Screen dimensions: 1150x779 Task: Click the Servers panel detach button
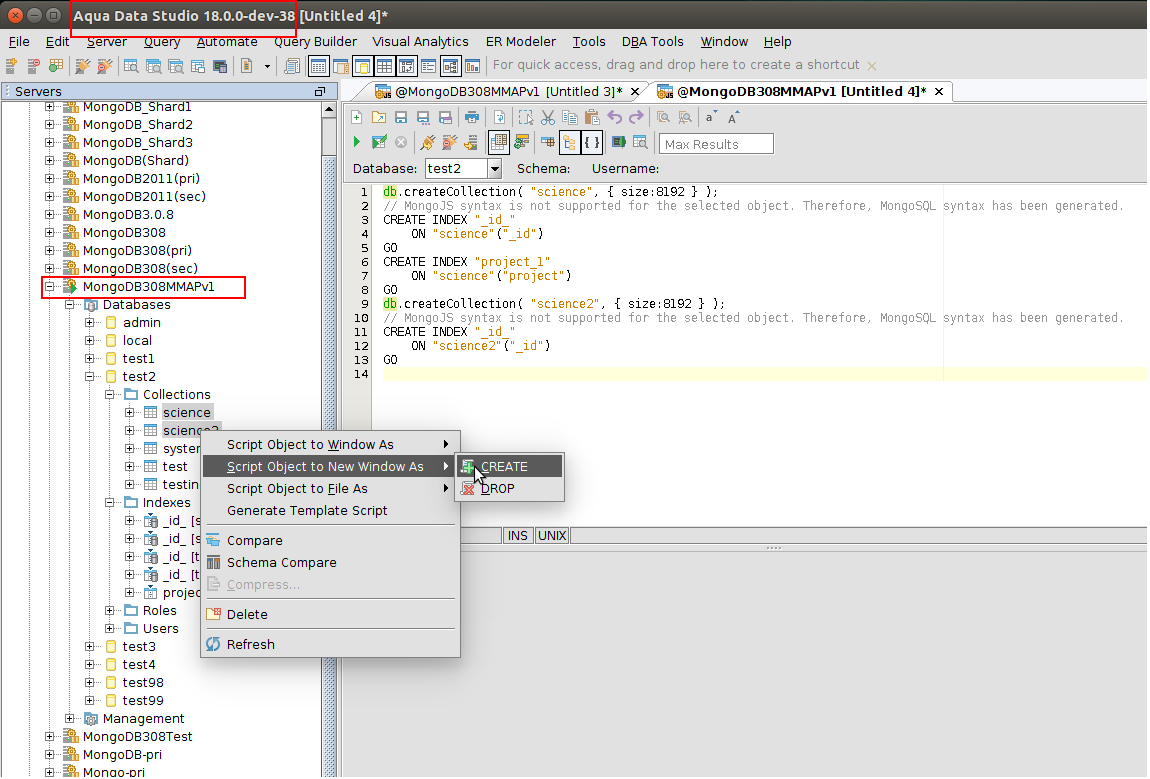click(x=320, y=92)
